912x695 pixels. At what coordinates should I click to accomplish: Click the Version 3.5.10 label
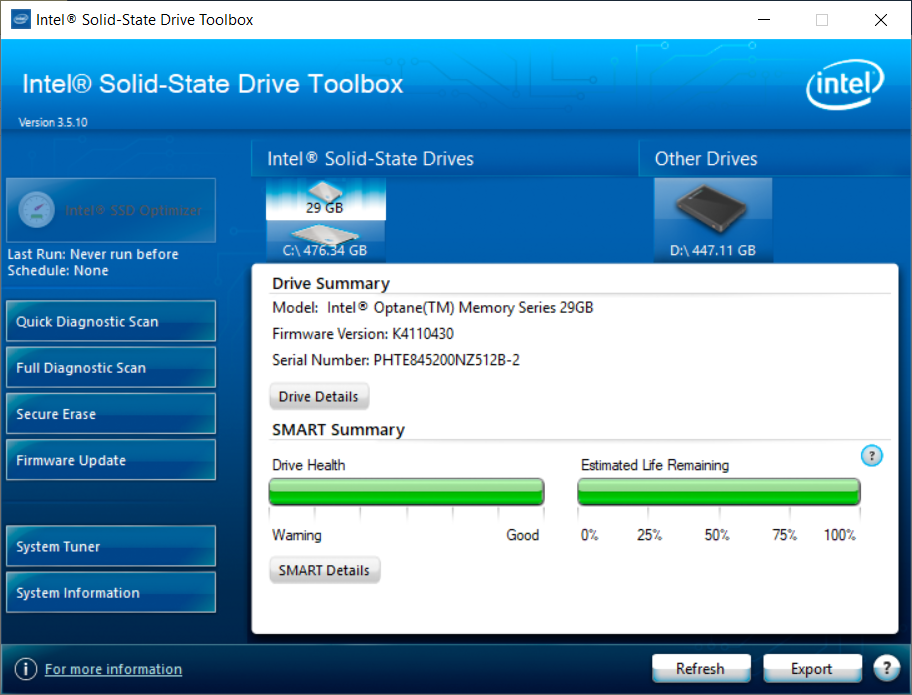pos(53,122)
